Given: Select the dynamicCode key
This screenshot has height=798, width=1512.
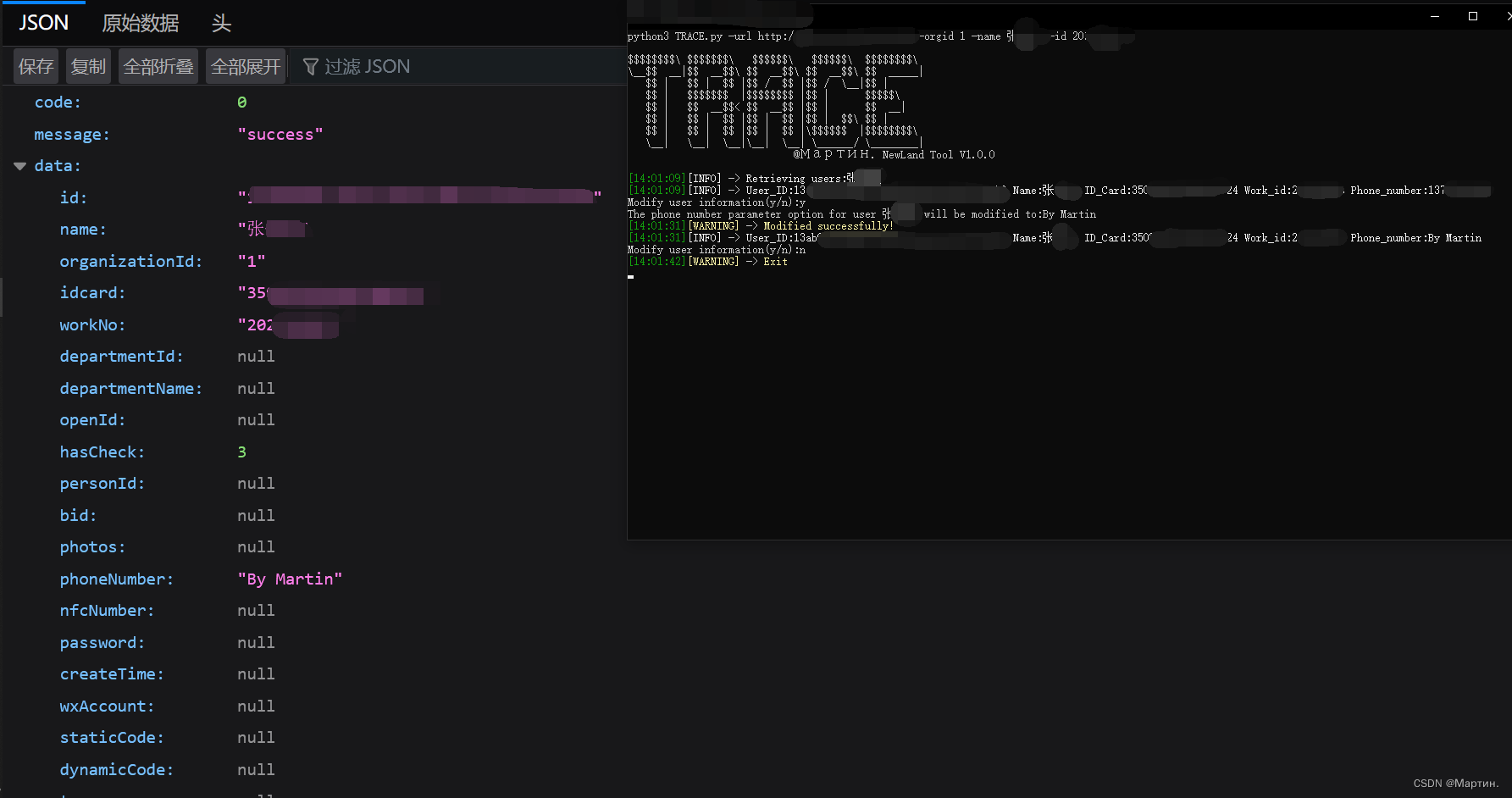Looking at the screenshot, I should pyautogui.click(x=117, y=770).
